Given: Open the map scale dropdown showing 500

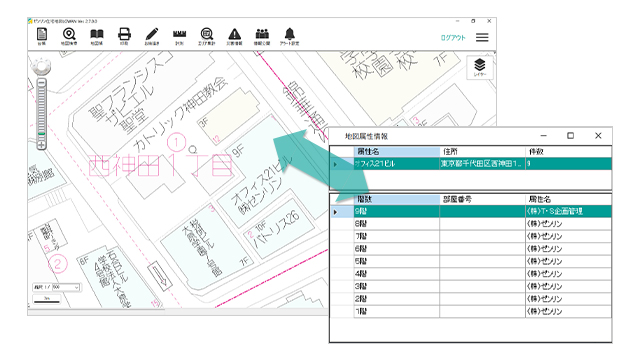Looking at the screenshot, I should [66, 287].
